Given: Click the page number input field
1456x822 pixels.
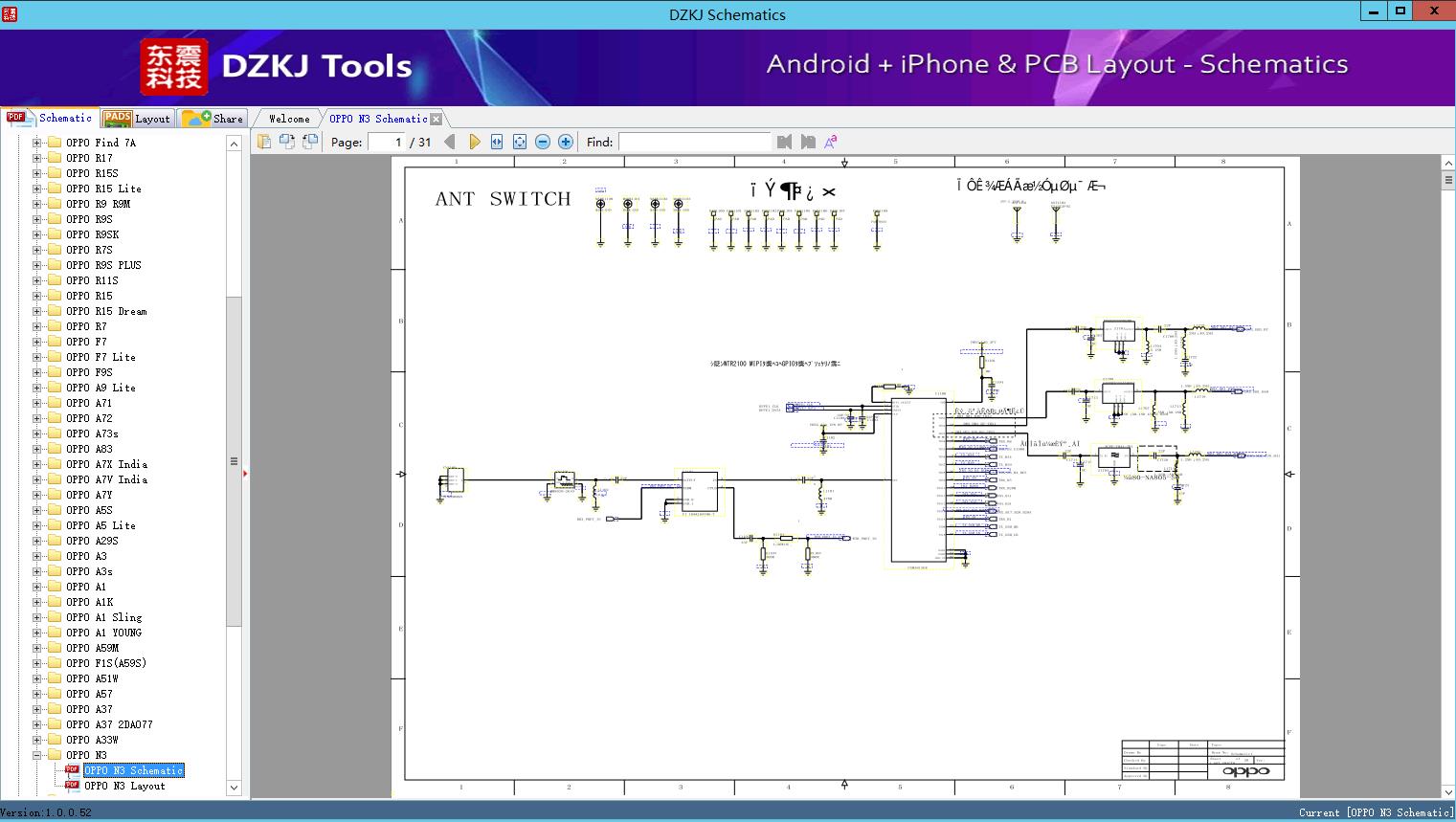Looking at the screenshot, I should click(387, 142).
